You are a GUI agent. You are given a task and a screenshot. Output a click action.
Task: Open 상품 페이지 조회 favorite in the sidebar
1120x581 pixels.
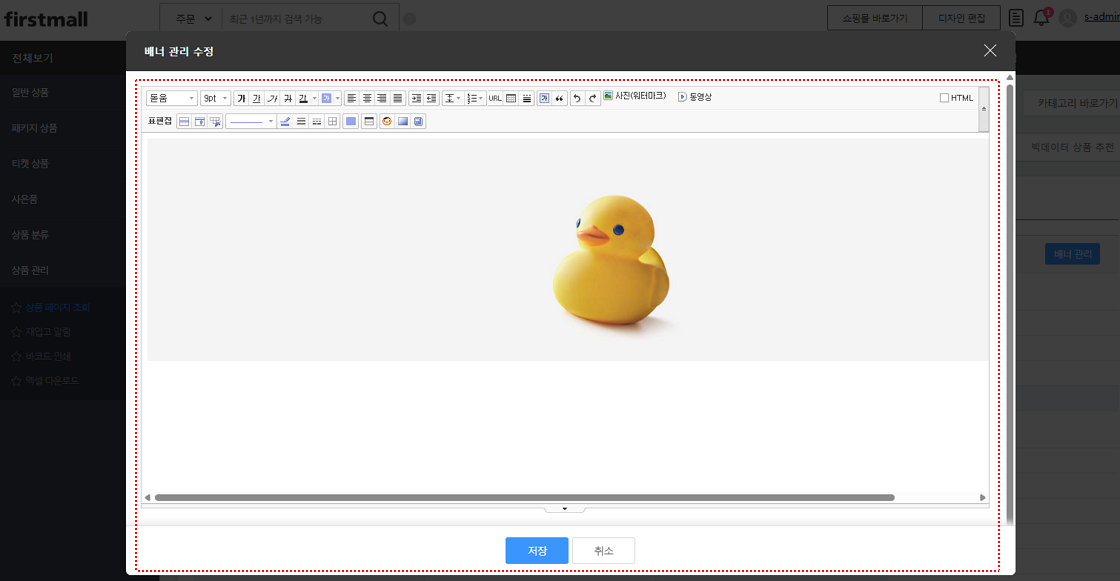58,307
